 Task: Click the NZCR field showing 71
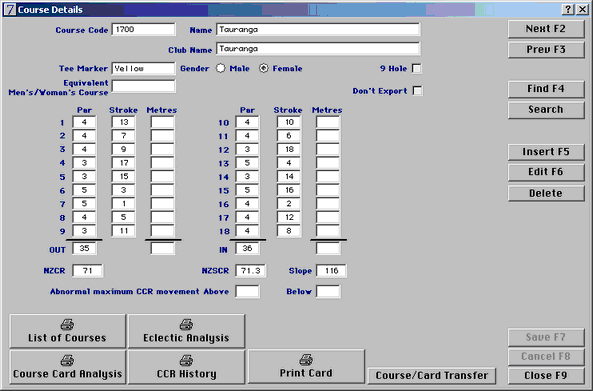pos(87,271)
